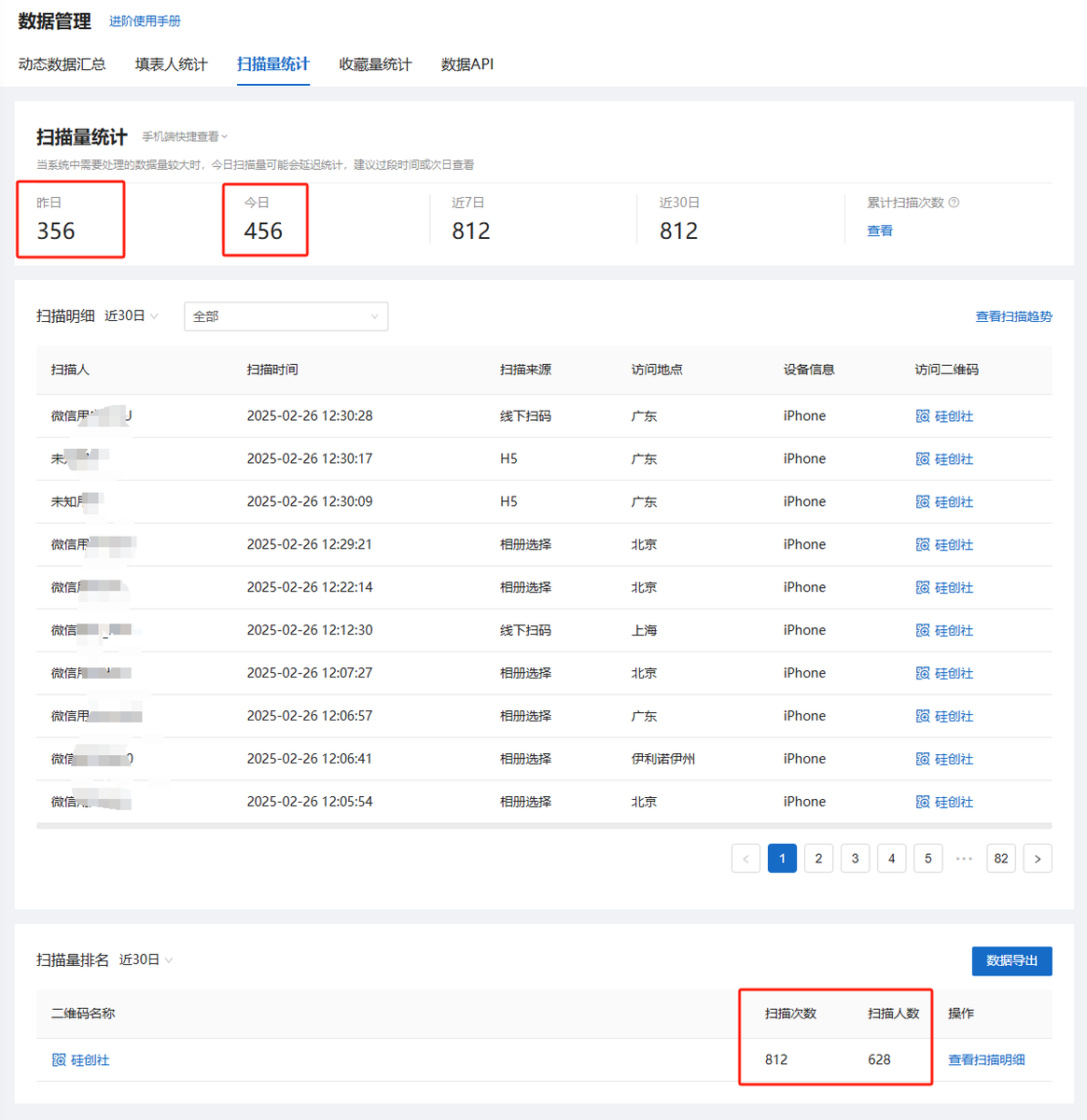
Task: Click the 伊利诺伊州 location cell
Action: (663, 760)
